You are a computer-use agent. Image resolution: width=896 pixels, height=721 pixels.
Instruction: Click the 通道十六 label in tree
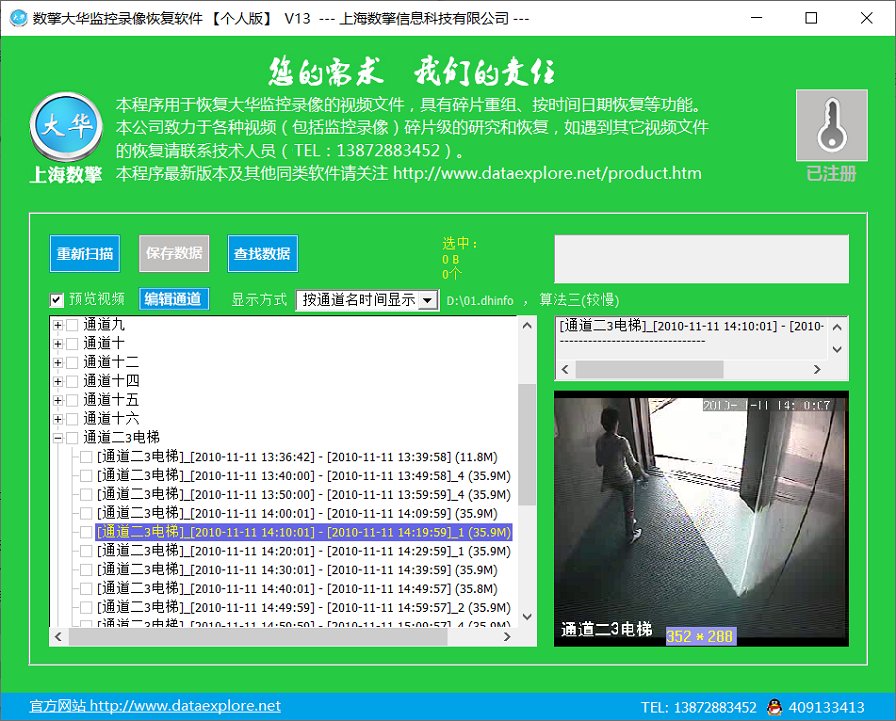point(111,419)
